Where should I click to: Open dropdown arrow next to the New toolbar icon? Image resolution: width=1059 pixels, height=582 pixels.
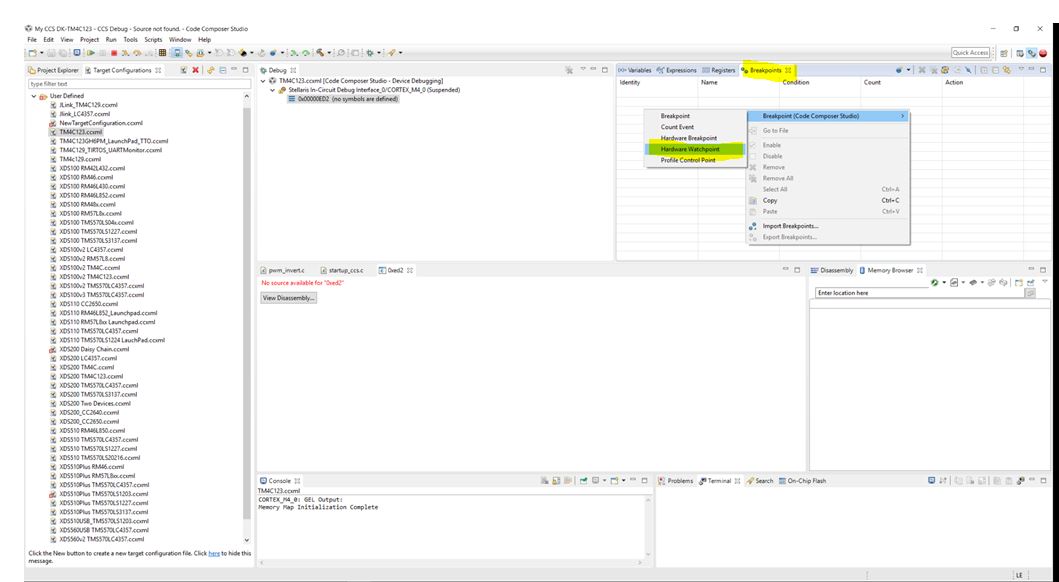point(42,53)
